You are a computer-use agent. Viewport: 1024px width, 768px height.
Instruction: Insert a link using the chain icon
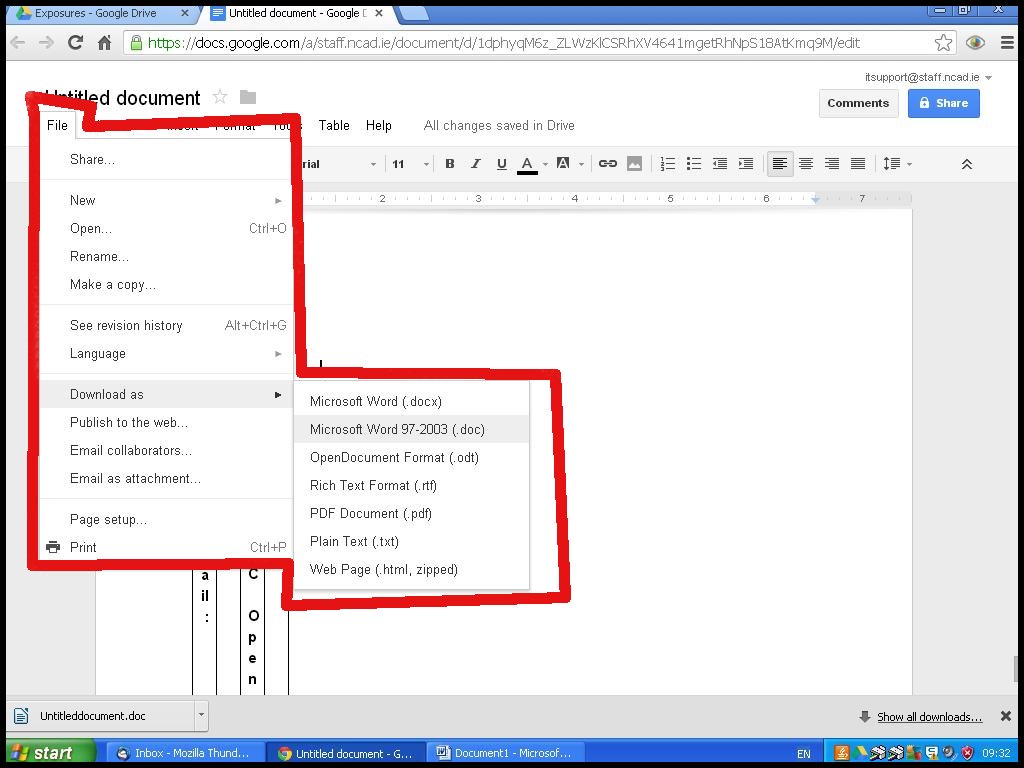[607, 164]
